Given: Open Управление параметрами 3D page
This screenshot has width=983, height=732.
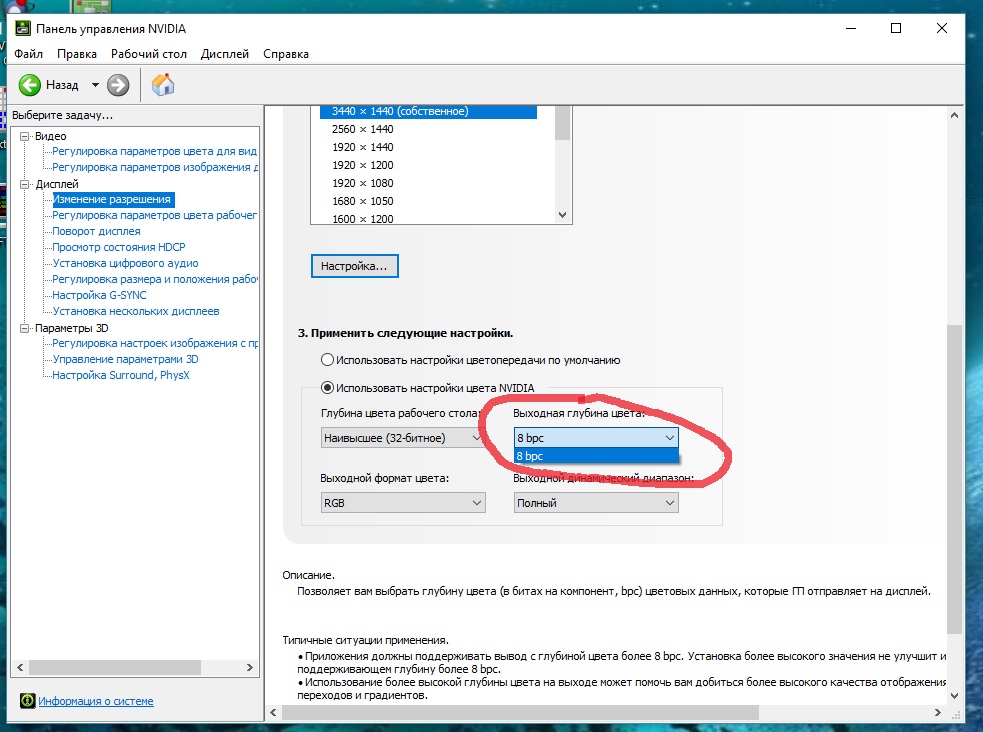Looking at the screenshot, I should [x=125, y=359].
